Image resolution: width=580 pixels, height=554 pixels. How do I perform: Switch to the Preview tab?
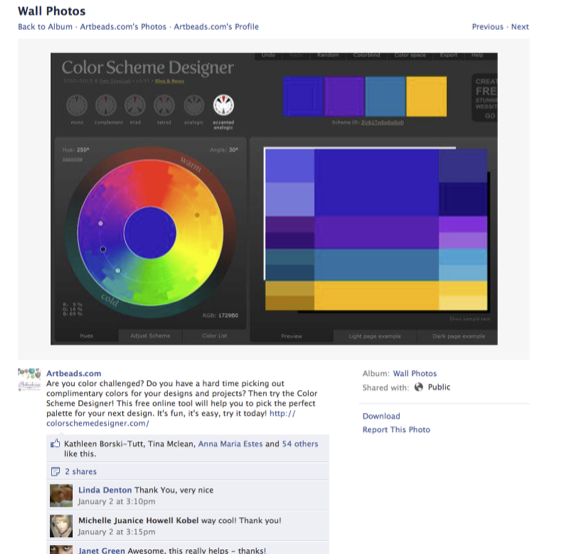click(x=291, y=336)
